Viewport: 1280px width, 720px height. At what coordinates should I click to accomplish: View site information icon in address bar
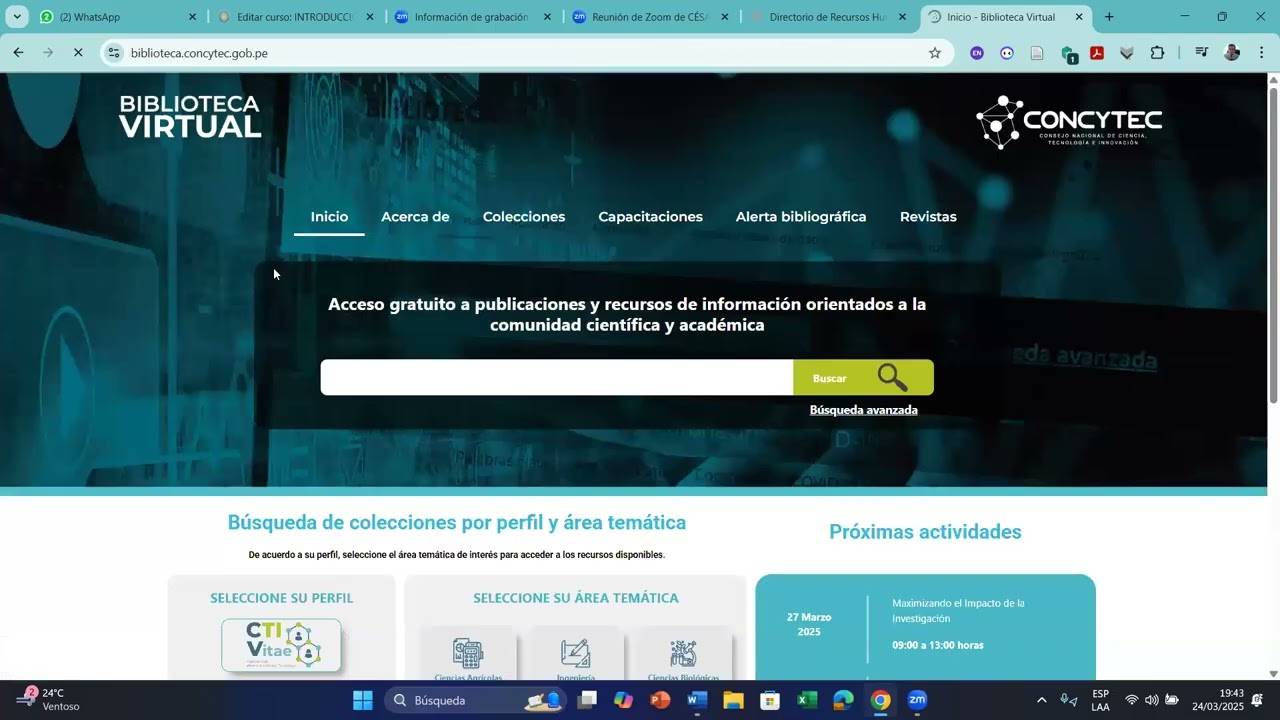[114, 53]
